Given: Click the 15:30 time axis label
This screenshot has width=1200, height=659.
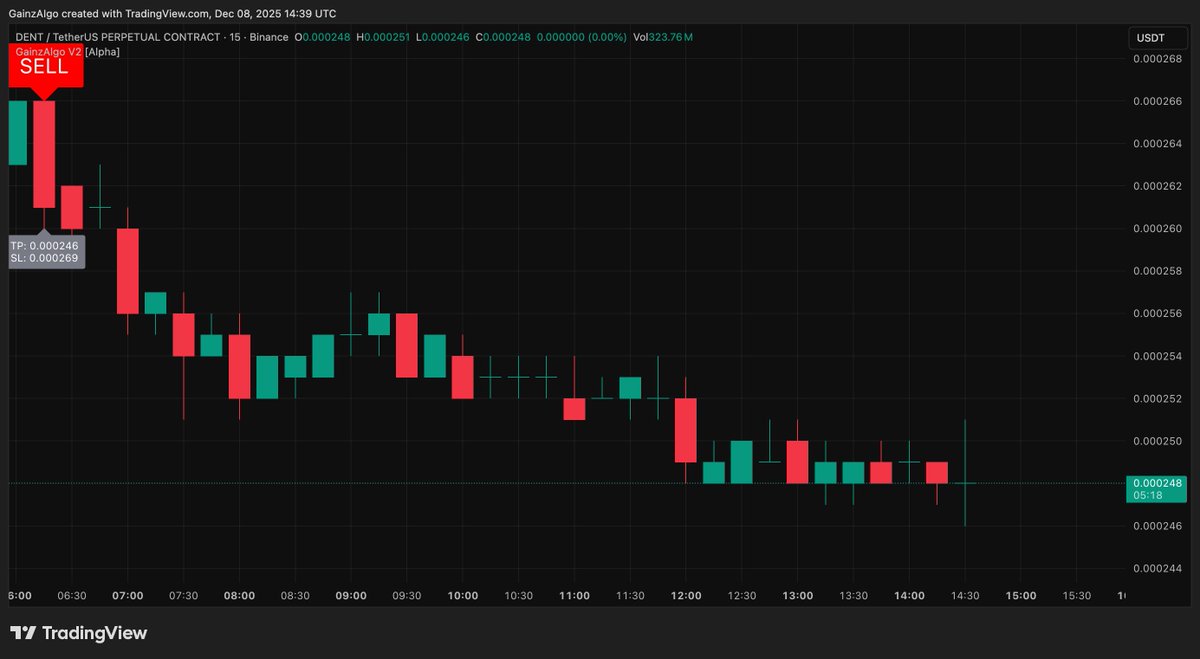Looking at the screenshot, I should [1077, 595].
